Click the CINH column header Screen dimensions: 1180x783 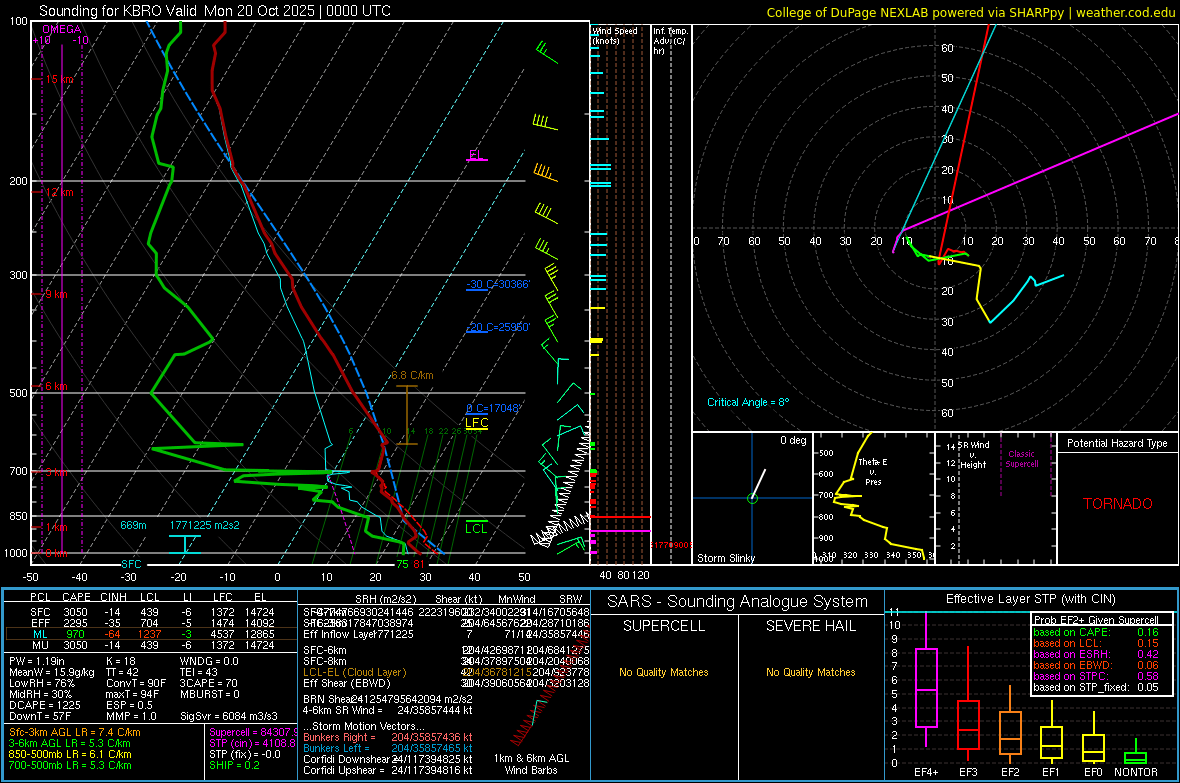click(114, 597)
